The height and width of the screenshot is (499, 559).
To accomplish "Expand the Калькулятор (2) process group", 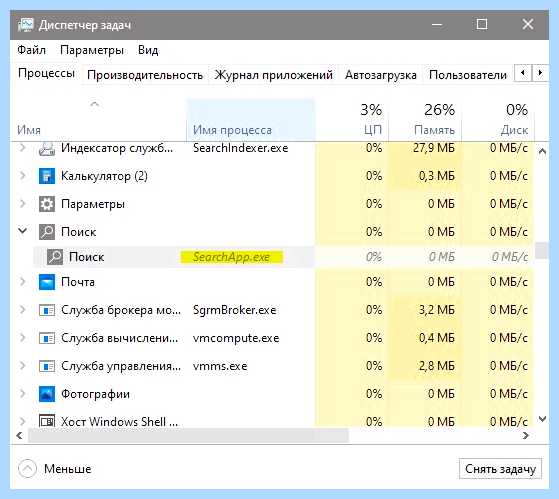I will click(22, 176).
